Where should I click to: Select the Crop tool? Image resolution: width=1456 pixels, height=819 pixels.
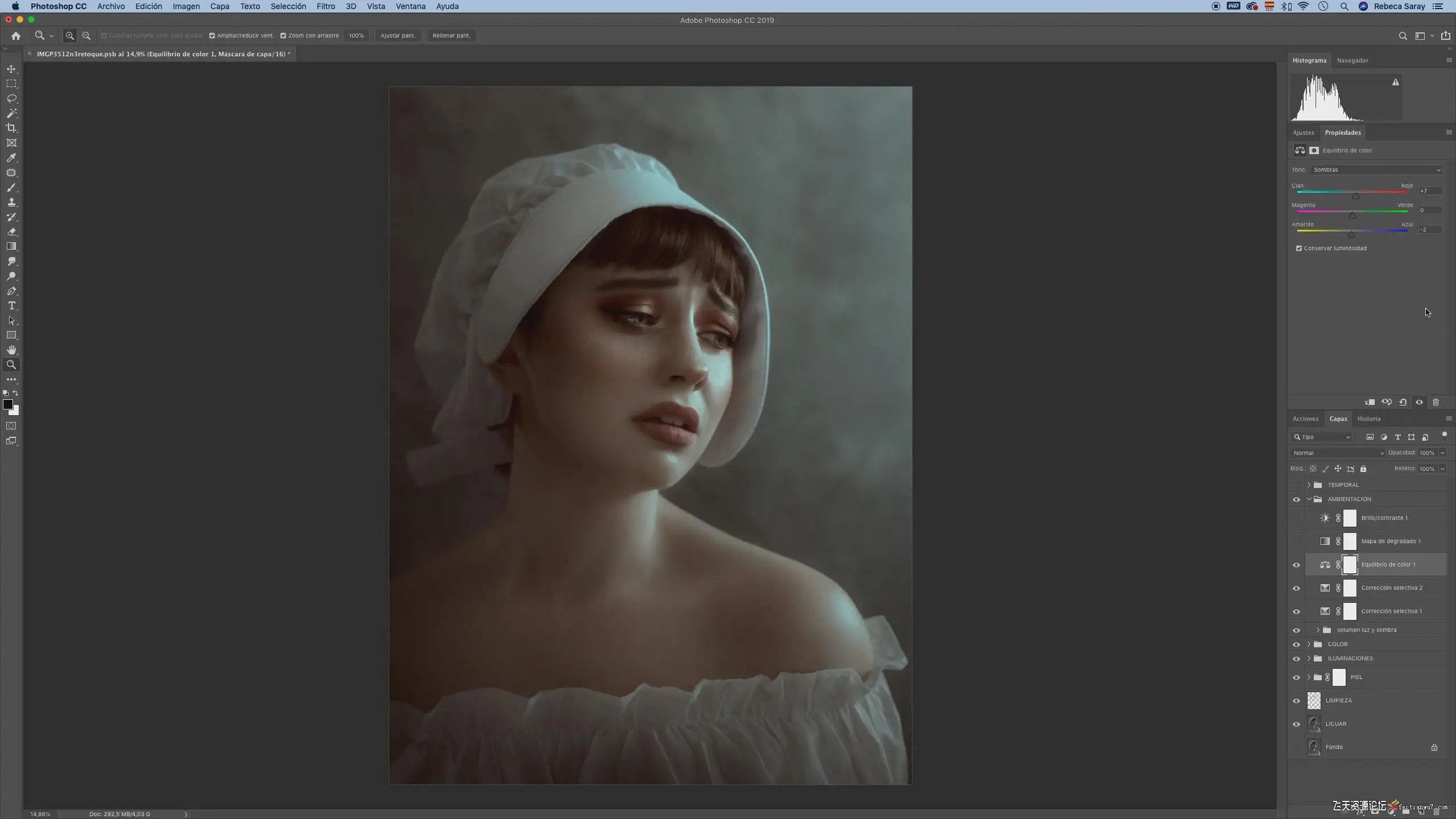(x=11, y=128)
